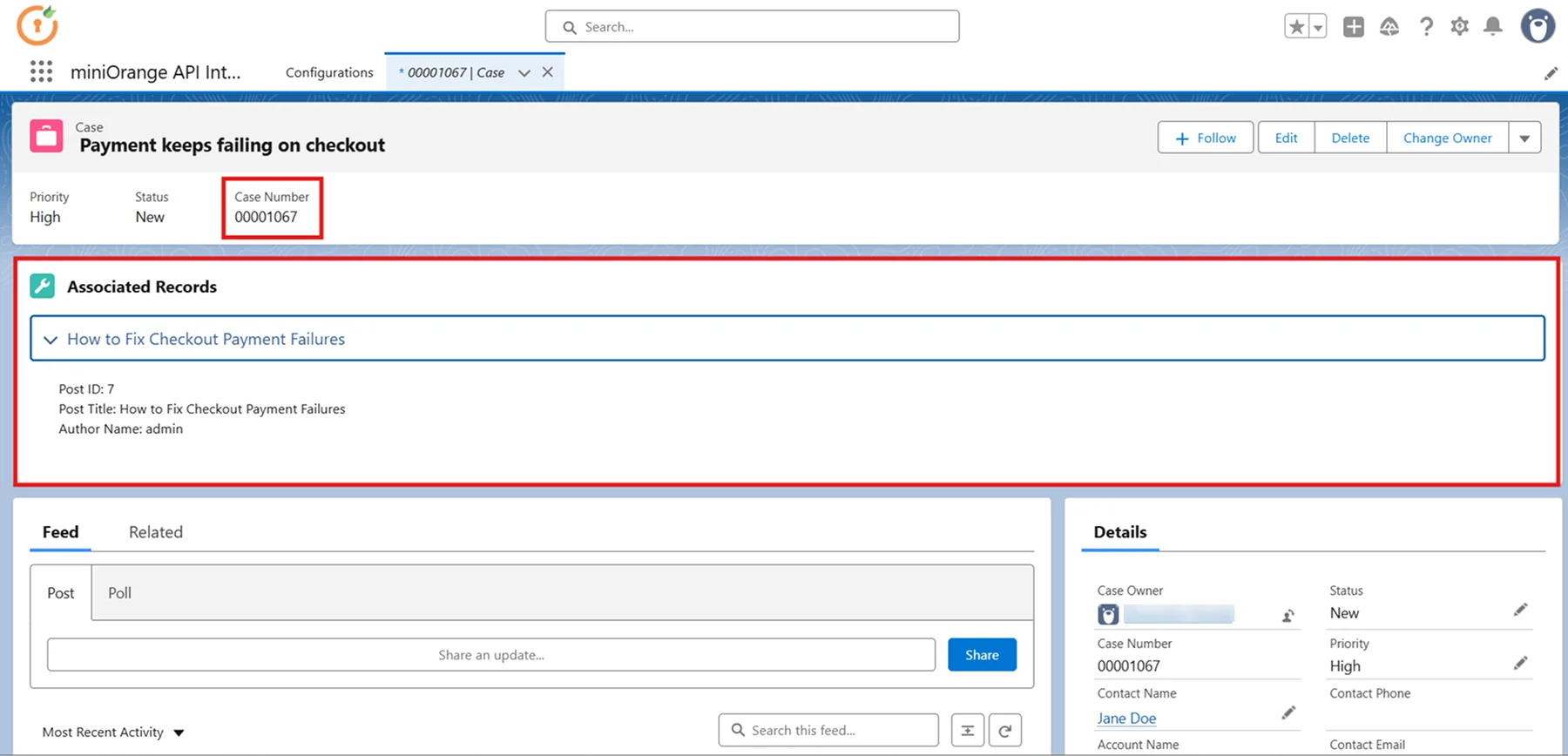Select the Poll tab in feed publisher
1568x756 pixels.
[119, 592]
